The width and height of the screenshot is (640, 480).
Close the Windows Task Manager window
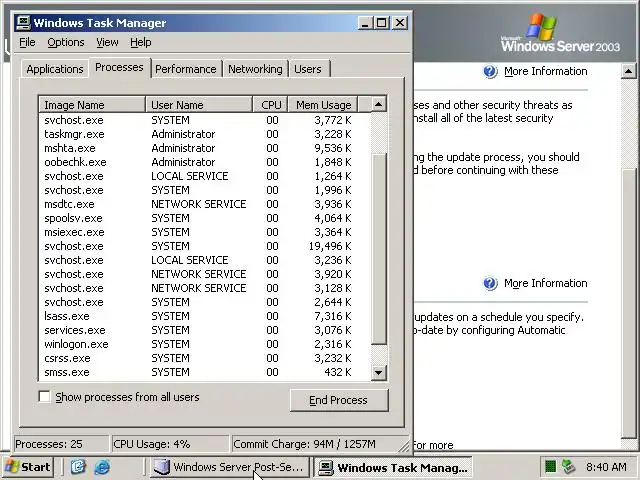400,23
